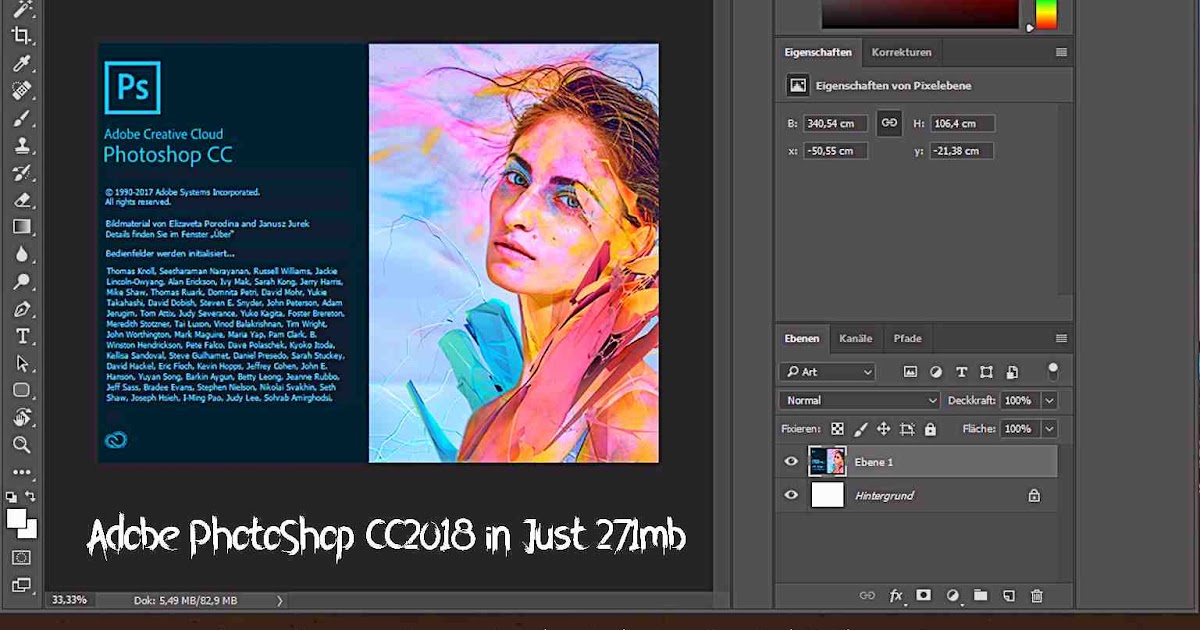Select the Brush tool

22,118
